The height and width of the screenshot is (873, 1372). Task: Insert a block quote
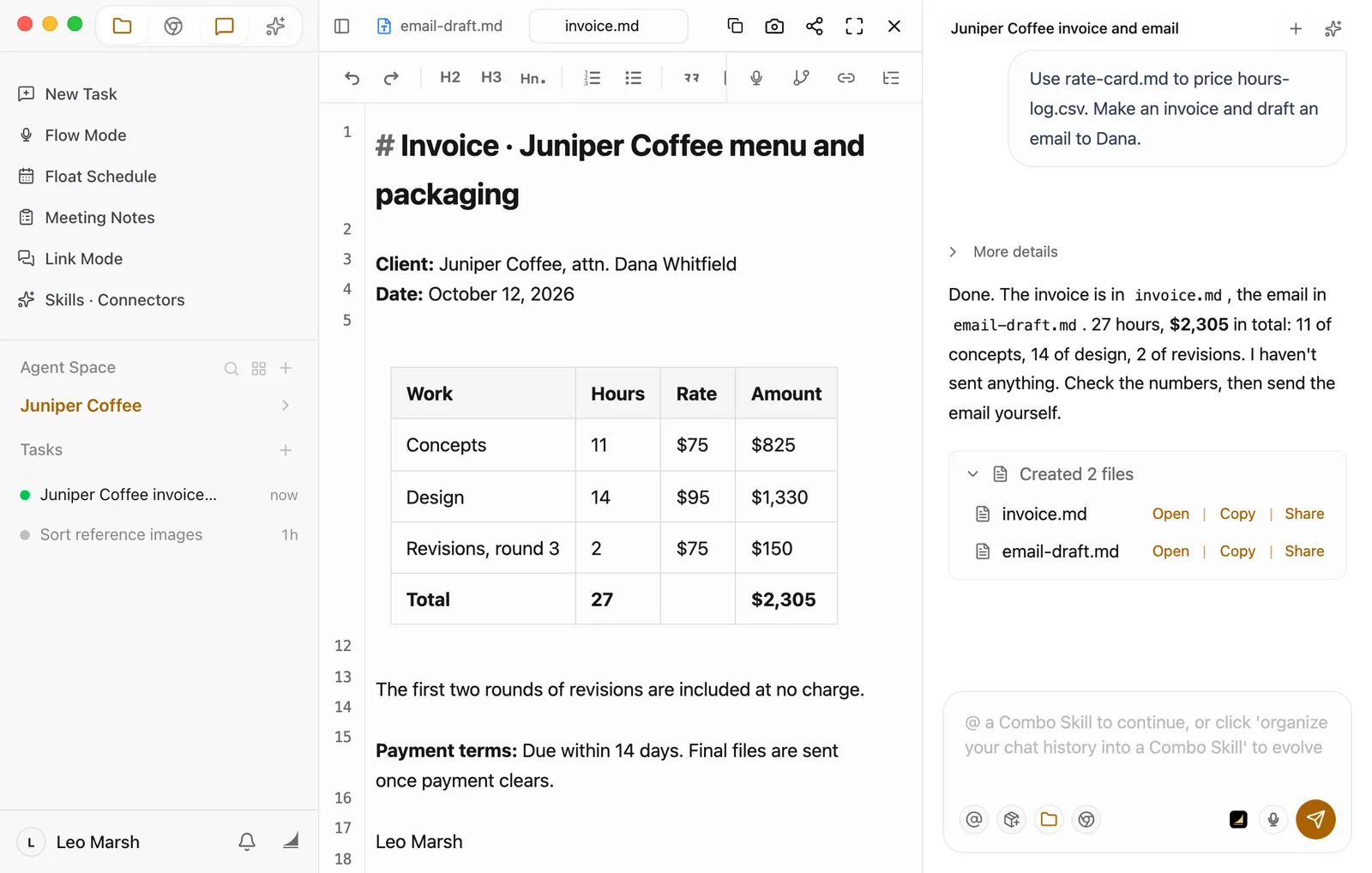click(691, 78)
